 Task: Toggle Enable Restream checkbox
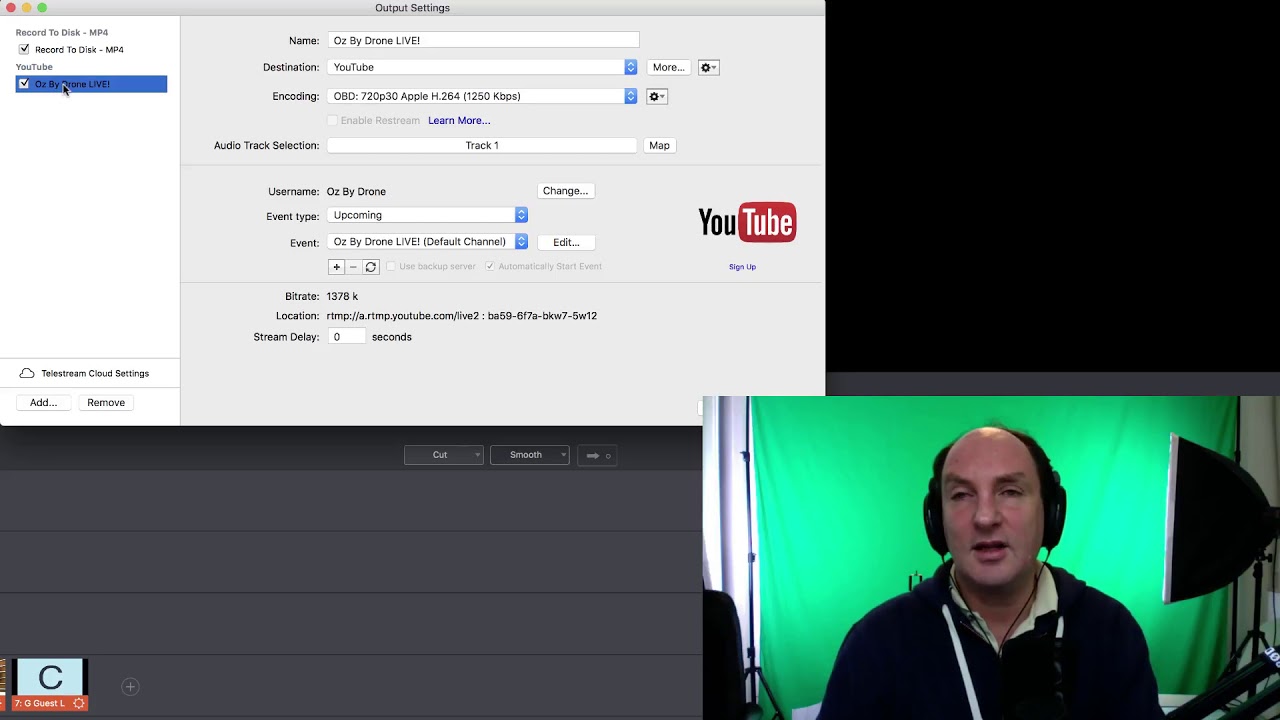coord(332,121)
